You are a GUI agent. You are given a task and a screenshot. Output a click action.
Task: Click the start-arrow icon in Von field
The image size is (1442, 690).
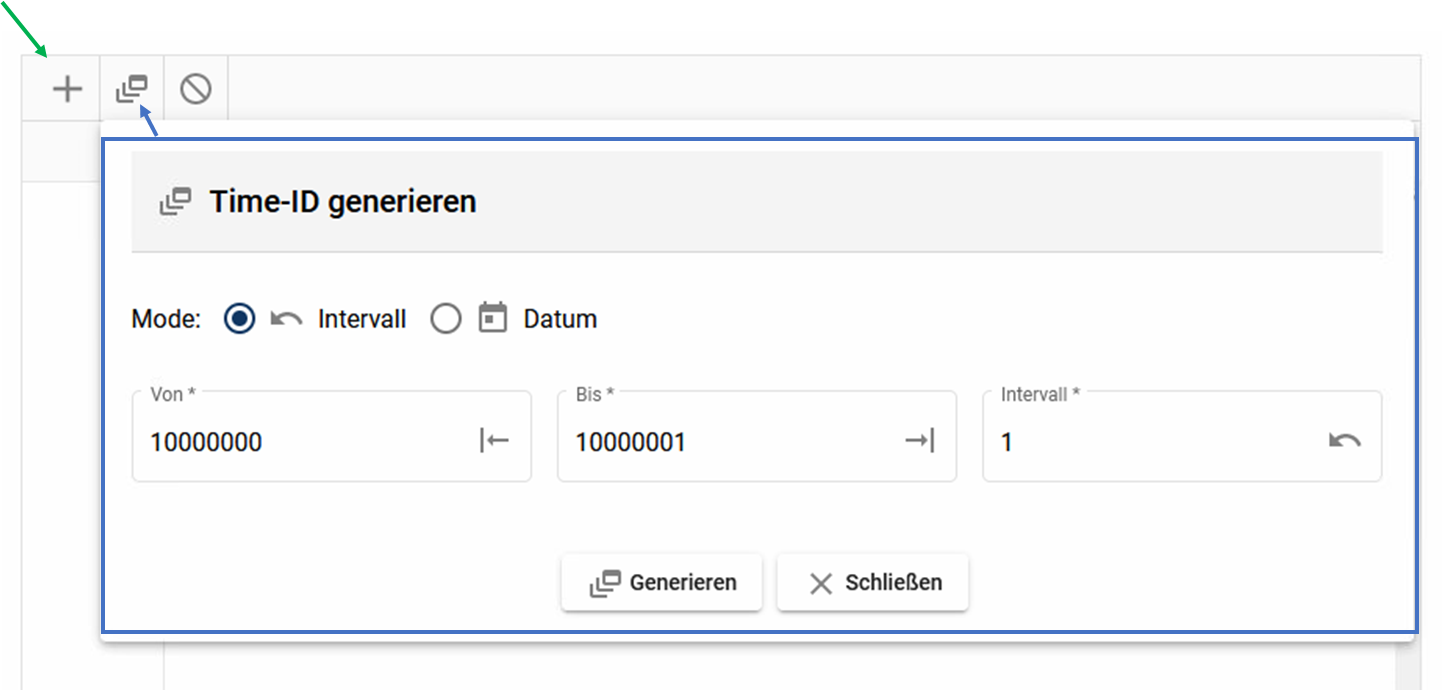(494, 441)
